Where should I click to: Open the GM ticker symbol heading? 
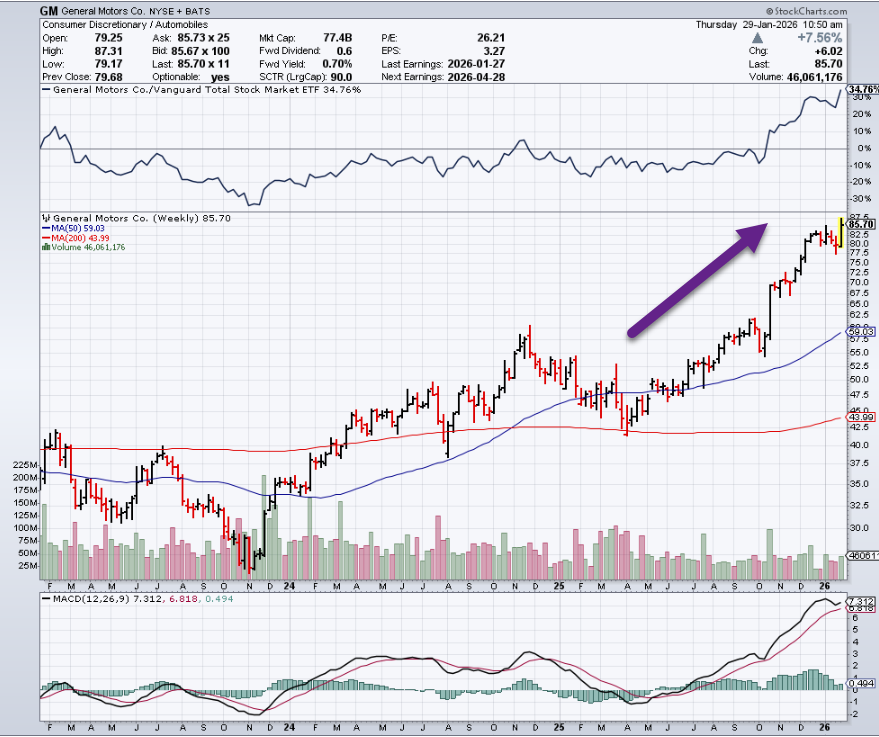47,11
